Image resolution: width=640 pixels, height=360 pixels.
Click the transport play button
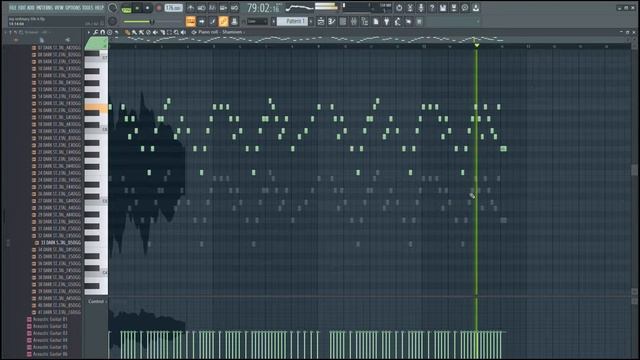[x=137, y=8]
